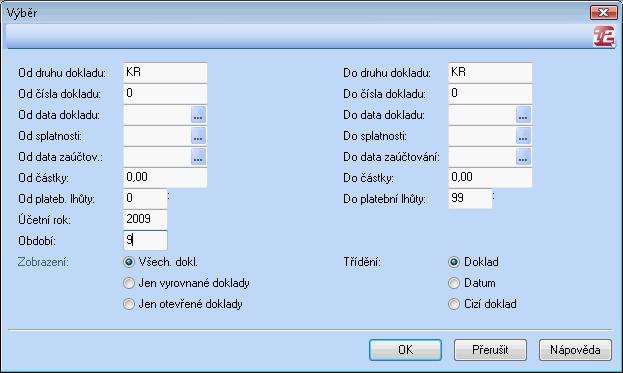623x373 pixels.
Task: Cancel with the Přerušit button
Action: [x=490, y=350]
